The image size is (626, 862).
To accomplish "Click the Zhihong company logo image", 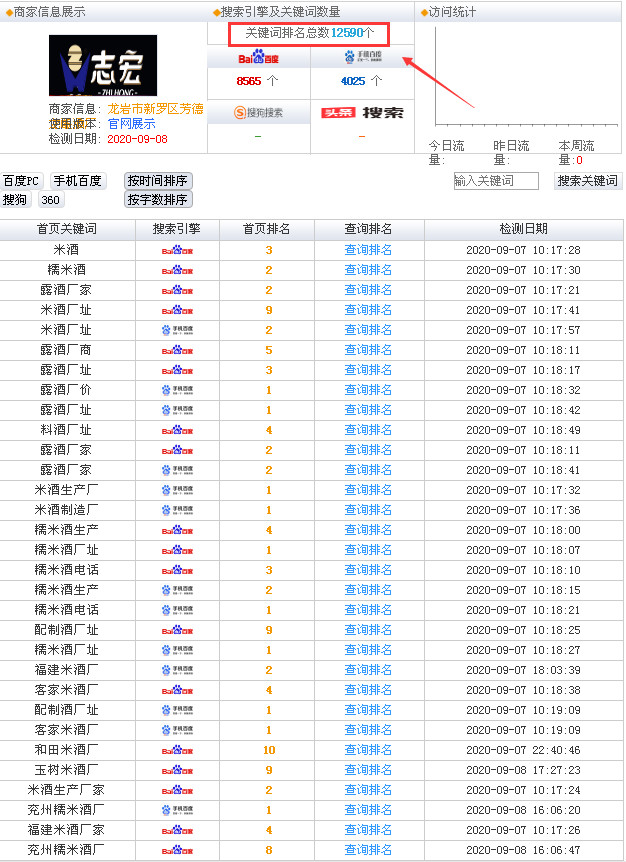I will (103, 66).
